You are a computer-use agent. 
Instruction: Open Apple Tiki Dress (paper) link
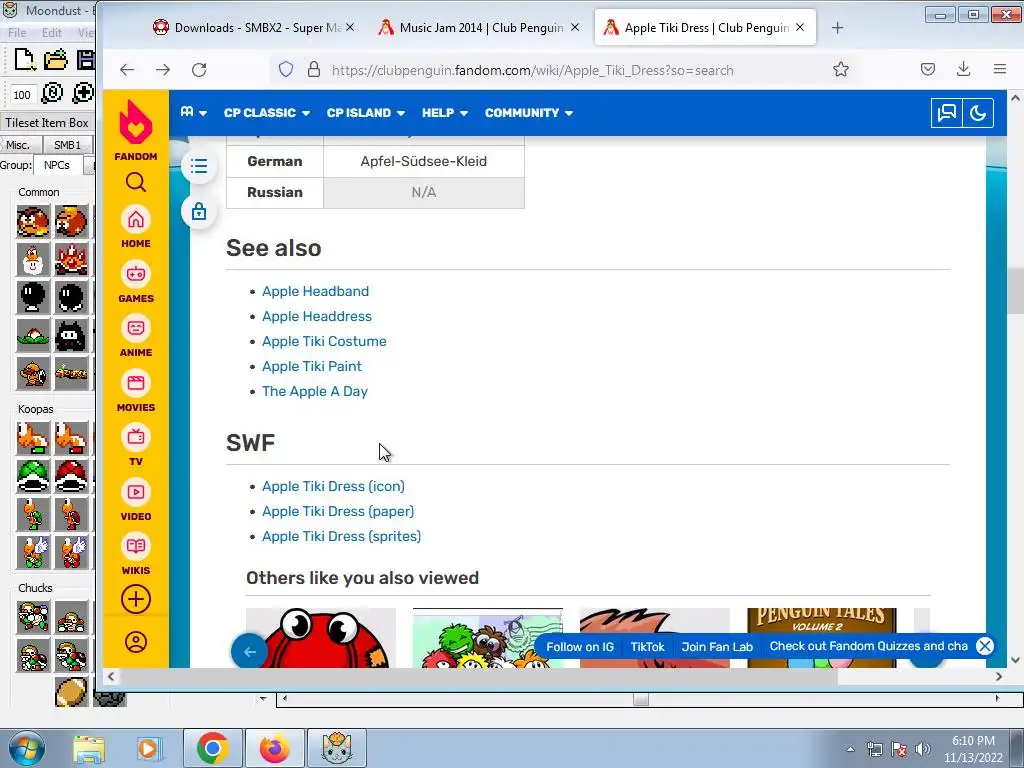coord(338,511)
